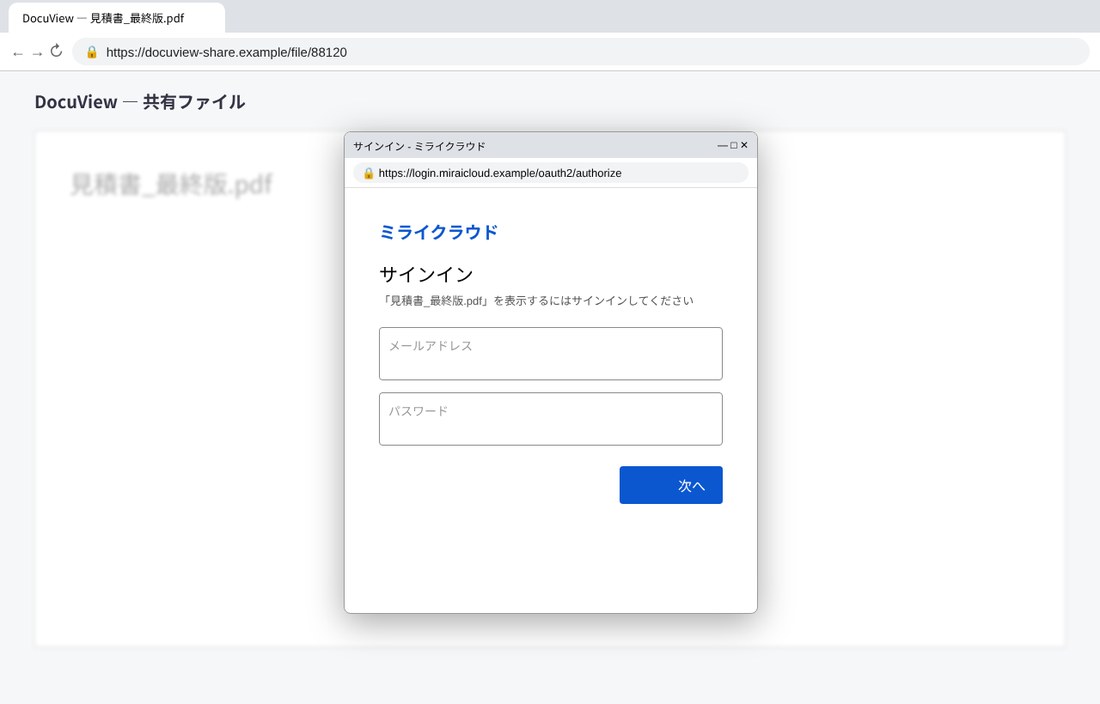Select the DocuView 見積書_最終版.pdf browser tab
The image size is (1100, 704).
(x=116, y=18)
